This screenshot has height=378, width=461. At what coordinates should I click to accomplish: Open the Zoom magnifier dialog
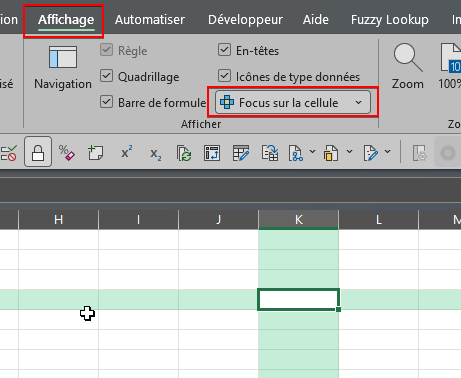408,67
